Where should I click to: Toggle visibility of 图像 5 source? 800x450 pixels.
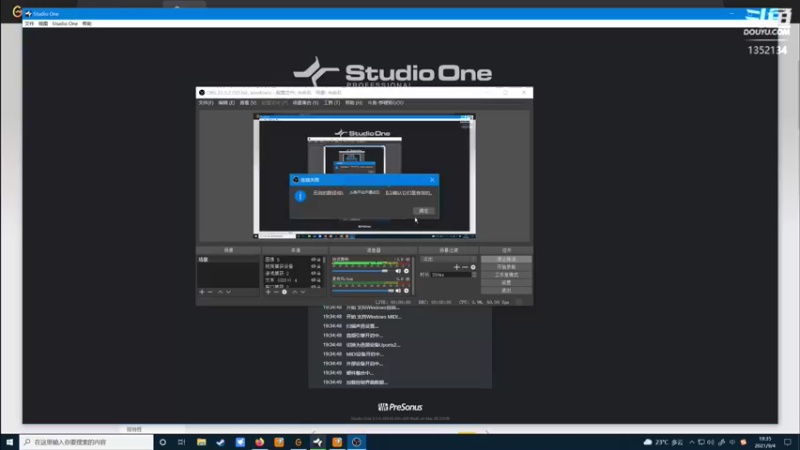[x=313, y=260]
